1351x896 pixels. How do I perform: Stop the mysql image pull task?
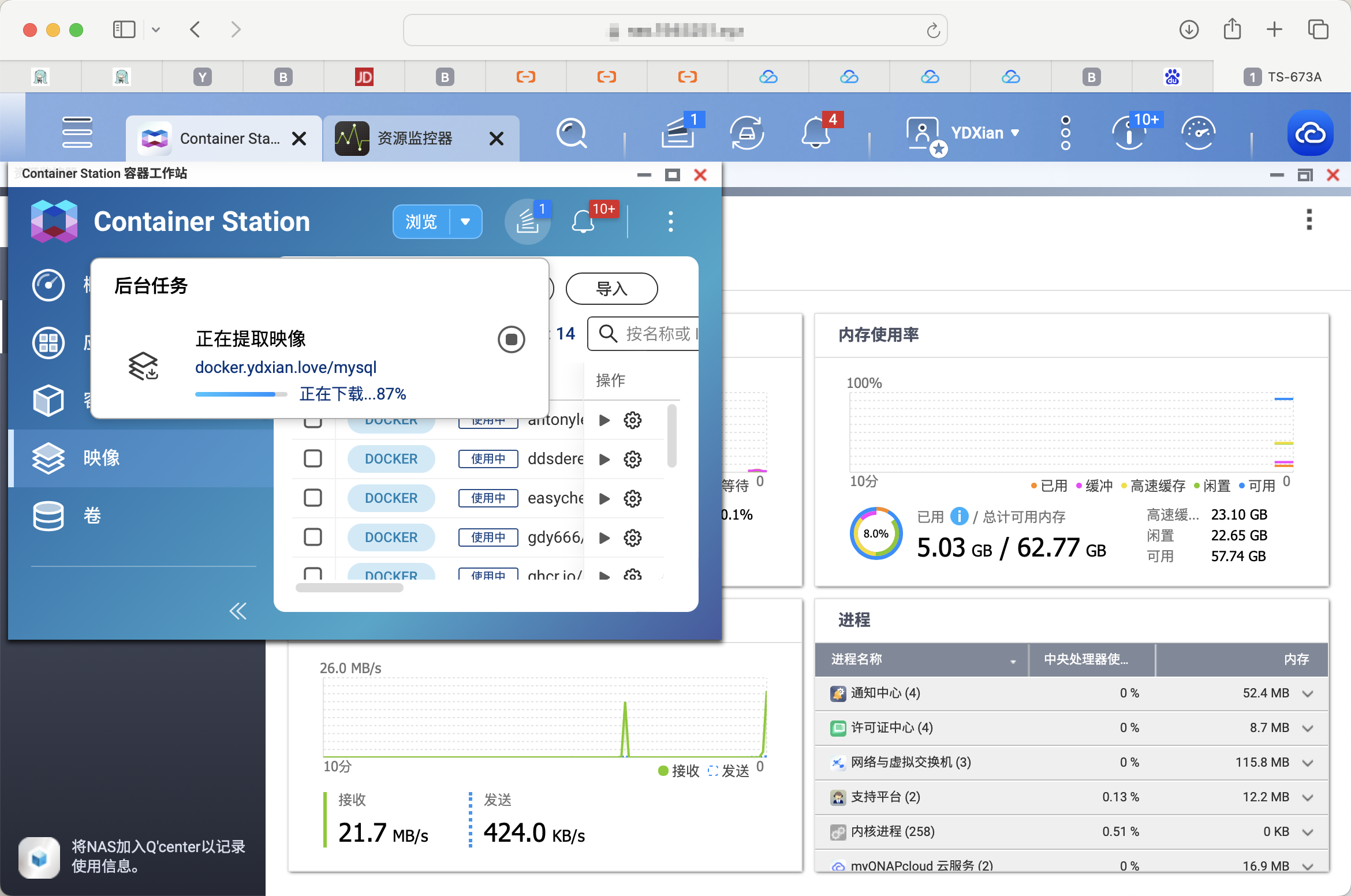[x=511, y=339]
